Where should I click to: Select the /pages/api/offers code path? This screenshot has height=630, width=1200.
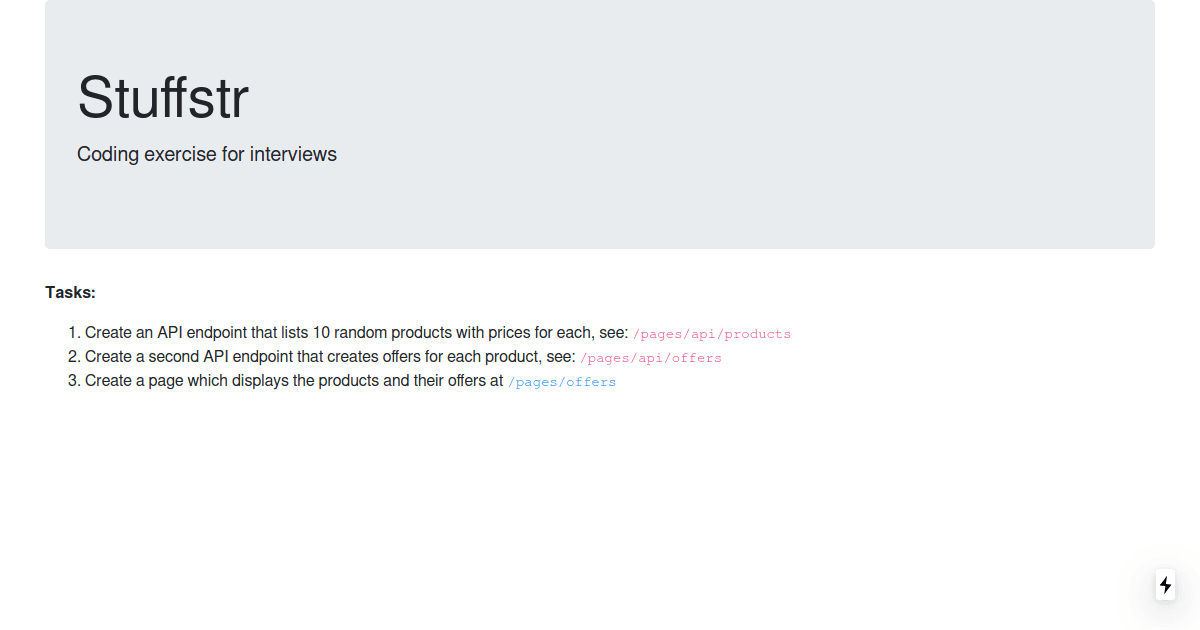pos(651,358)
